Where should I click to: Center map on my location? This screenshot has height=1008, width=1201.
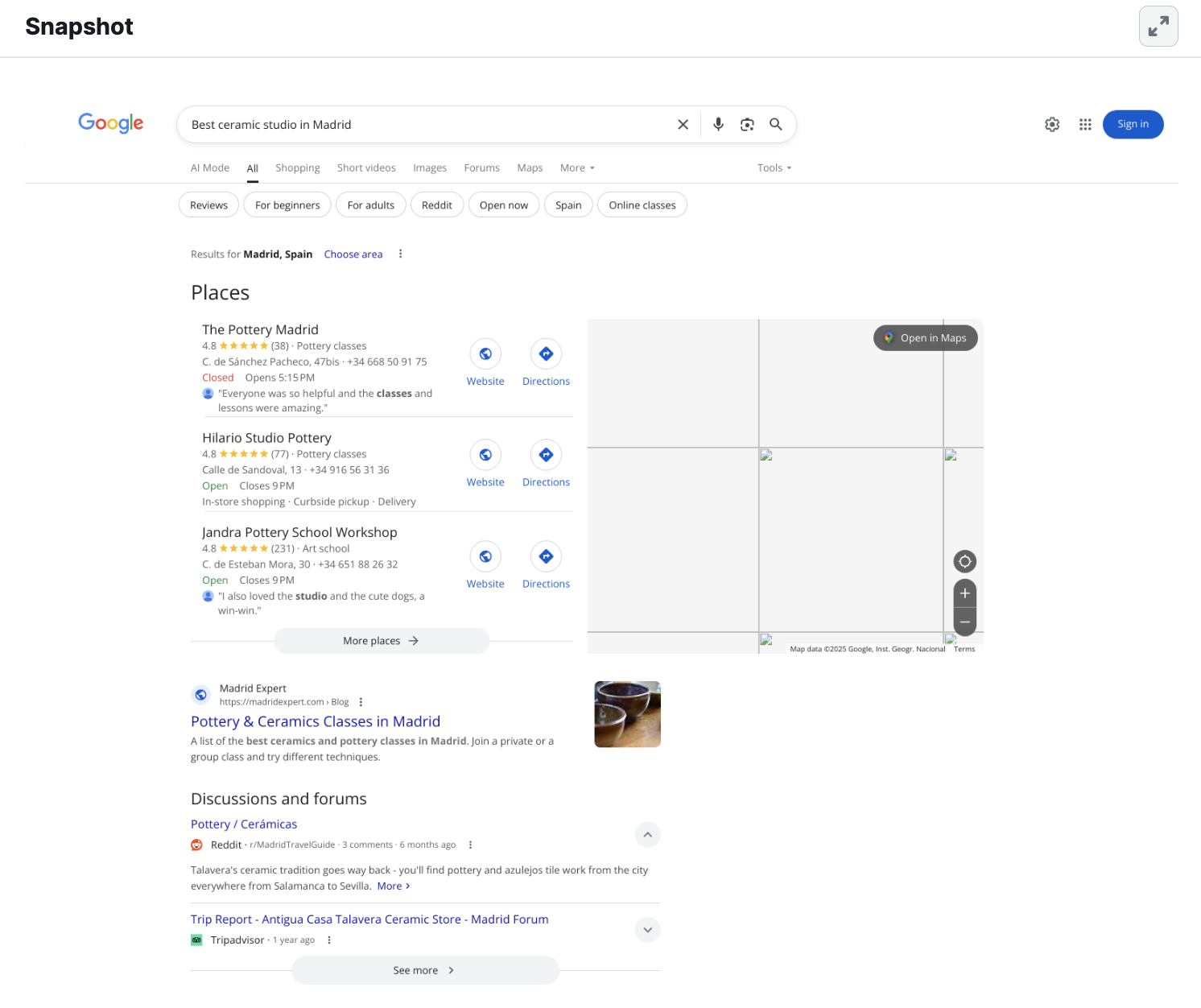[964, 561]
